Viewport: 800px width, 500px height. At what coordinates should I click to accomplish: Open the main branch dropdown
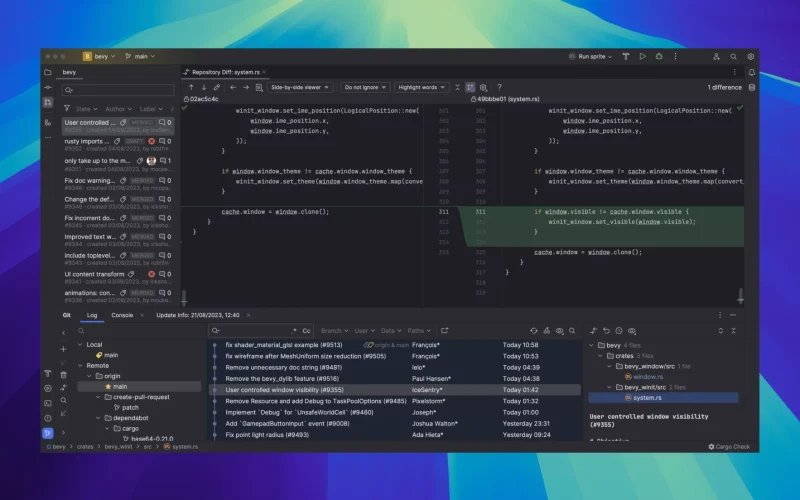[x=140, y=57]
